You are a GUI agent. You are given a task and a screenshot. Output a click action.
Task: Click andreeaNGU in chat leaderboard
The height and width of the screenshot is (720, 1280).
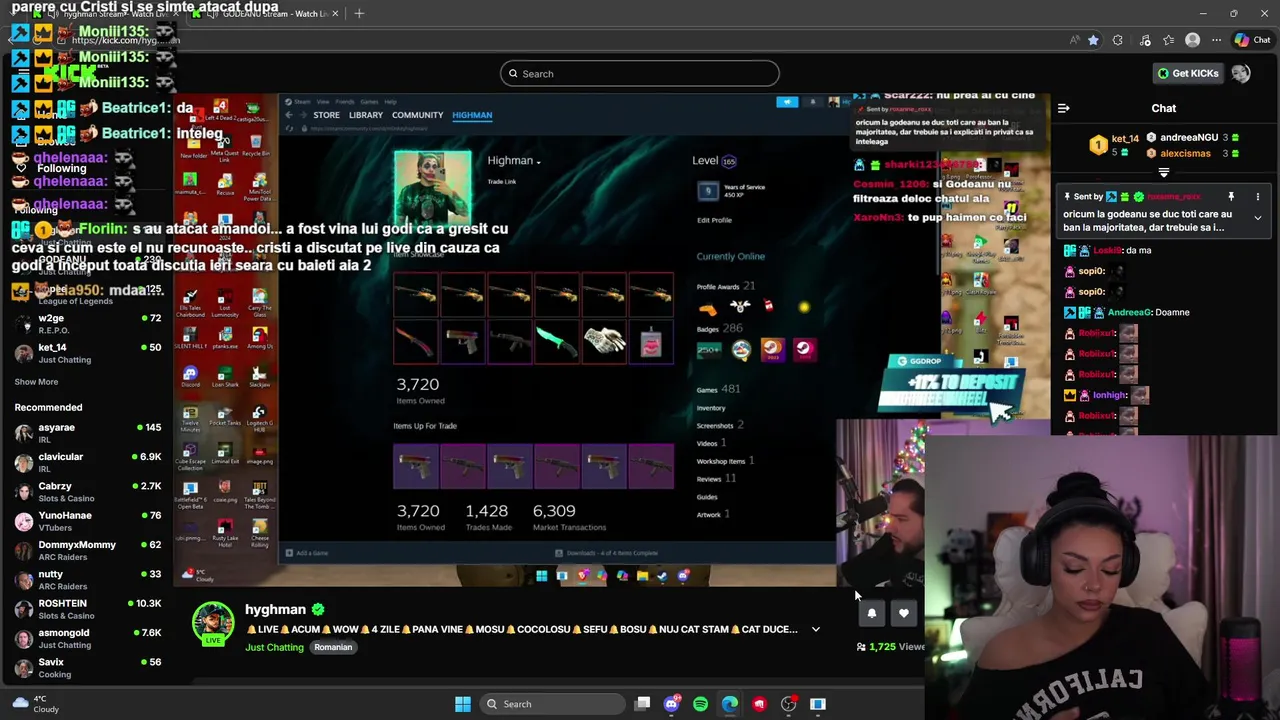click(1188, 138)
